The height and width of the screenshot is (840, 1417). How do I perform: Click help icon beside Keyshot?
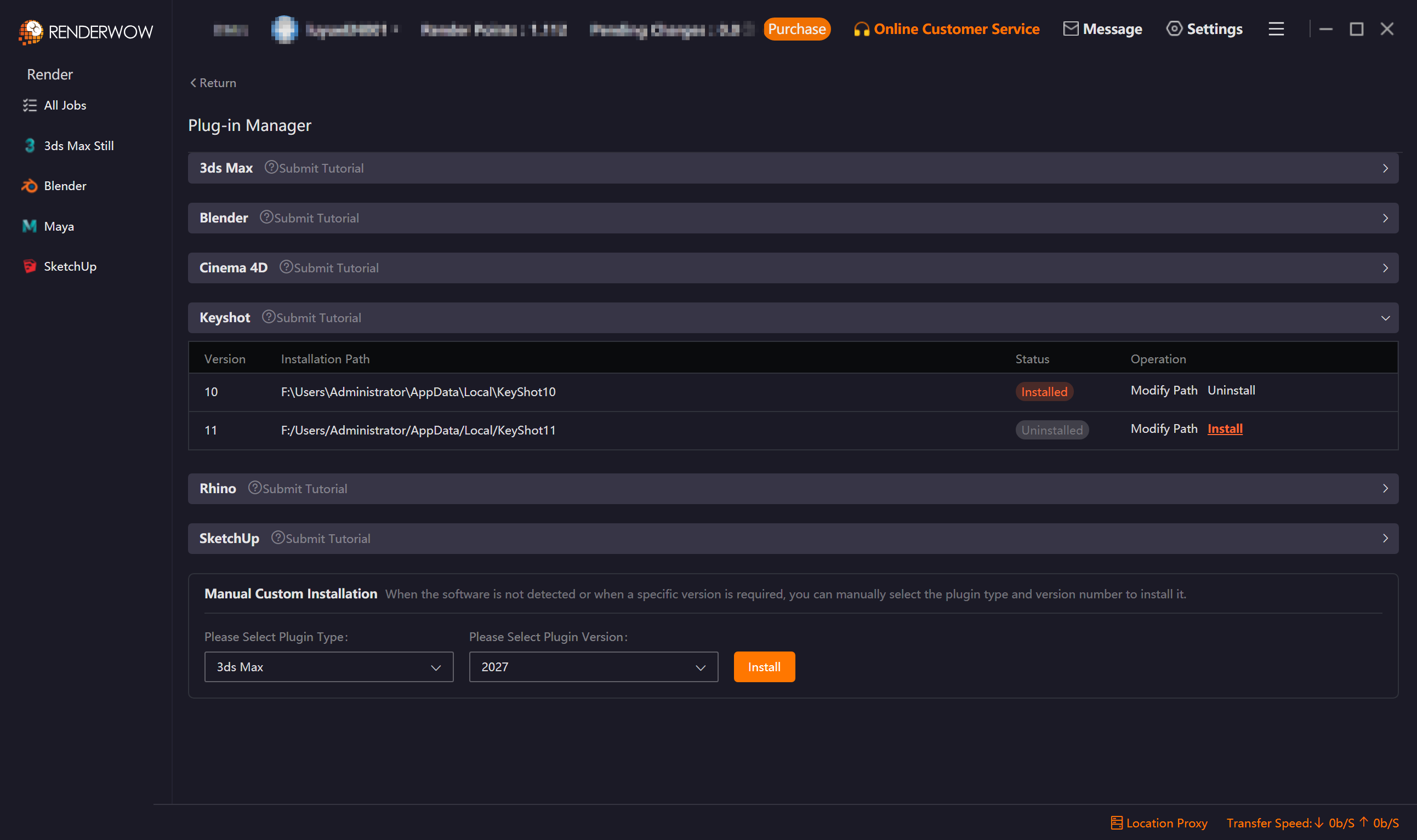pyautogui.click(x=269, y=316)
